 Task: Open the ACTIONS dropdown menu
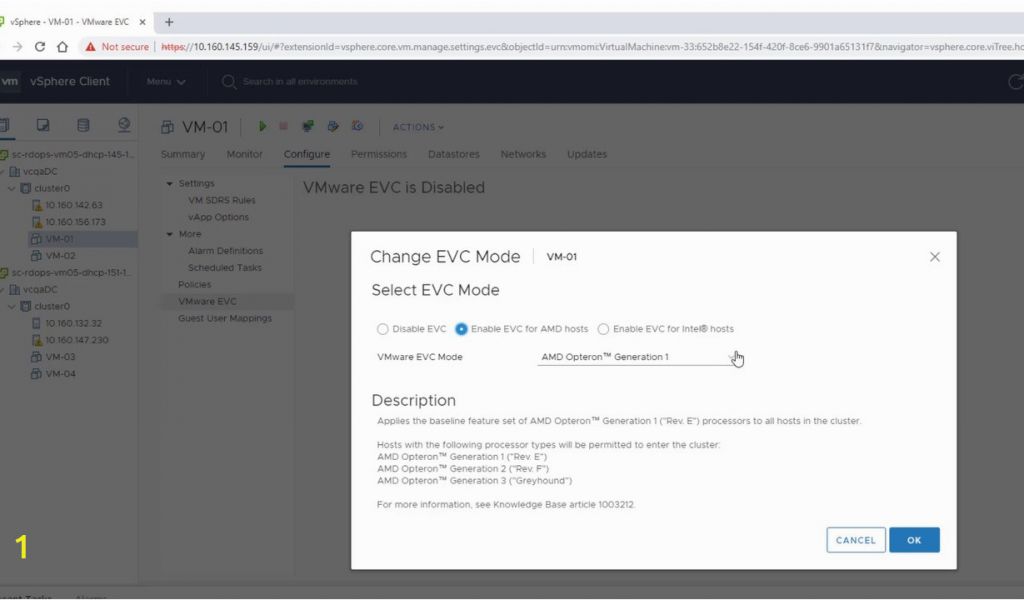418,127
